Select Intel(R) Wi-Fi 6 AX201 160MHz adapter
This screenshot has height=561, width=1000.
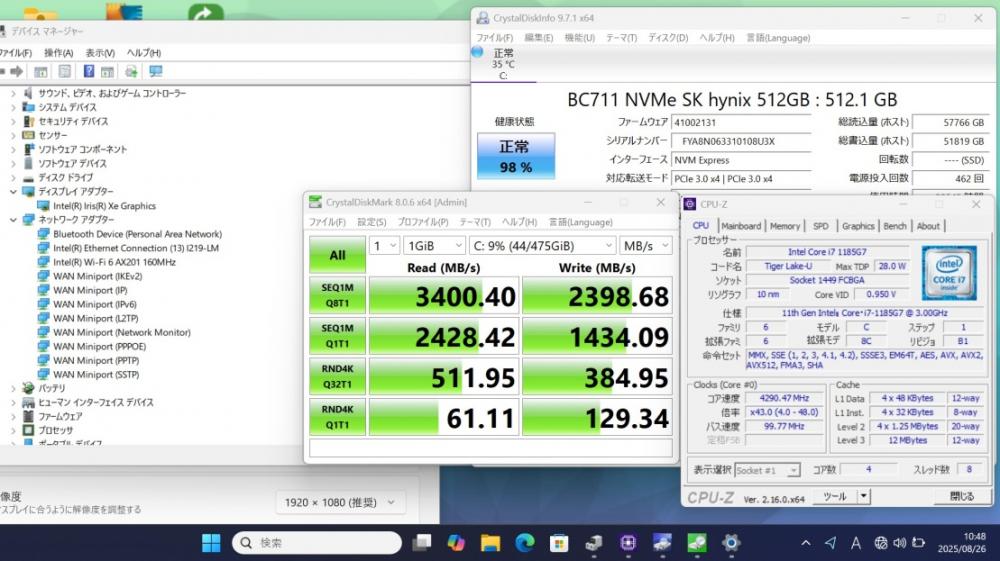point(114,262)
